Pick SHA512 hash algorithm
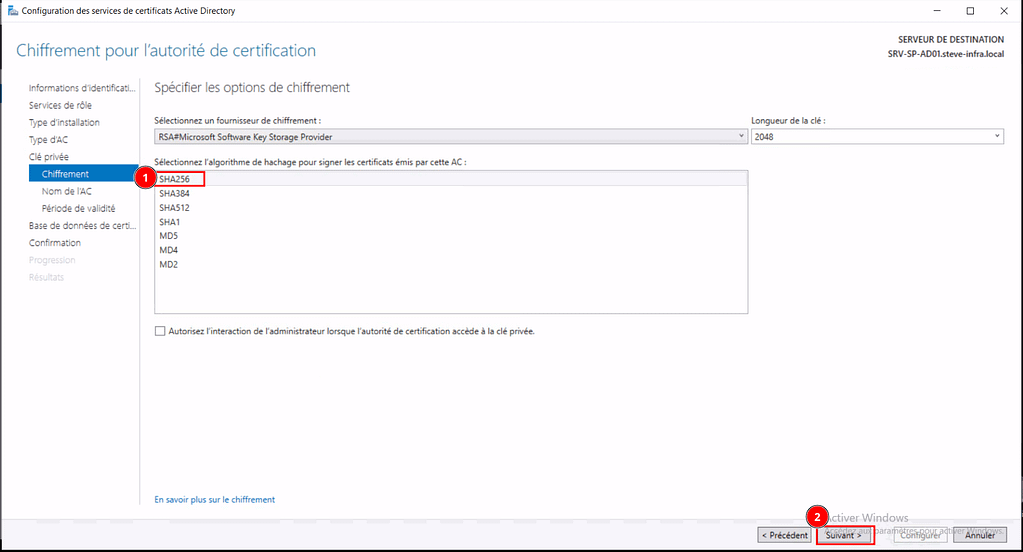1023x552 pixels. pos(175,208)
